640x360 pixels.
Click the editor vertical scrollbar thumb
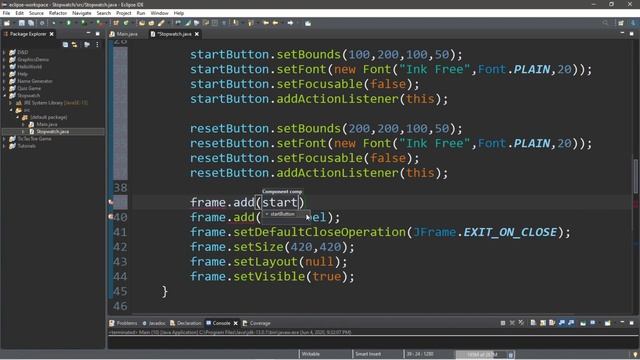[x=636, y=176]
